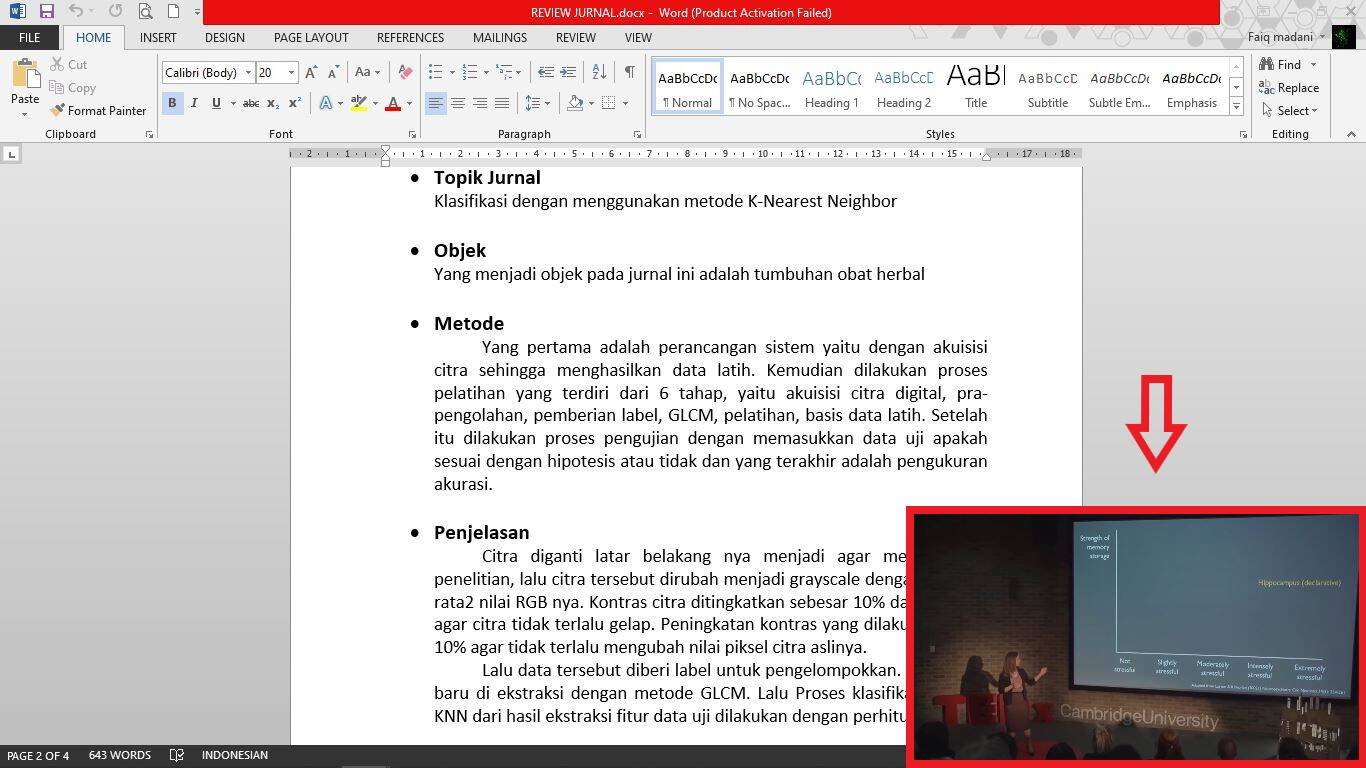The image size is (1366, 768).
Task: Click the Save icon in the title bar
Action: (46, 12)
